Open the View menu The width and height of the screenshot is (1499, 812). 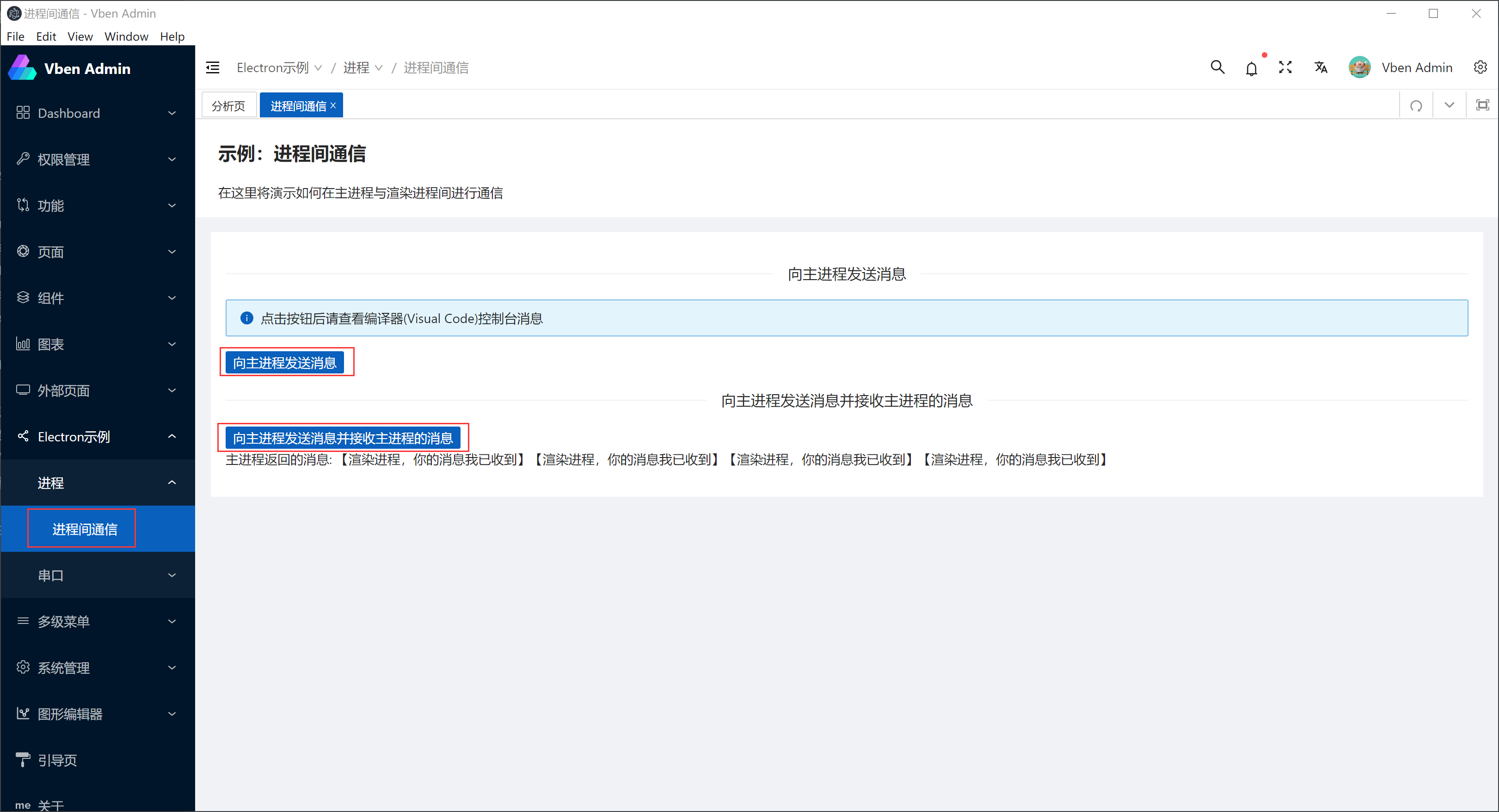coord(80,37)
